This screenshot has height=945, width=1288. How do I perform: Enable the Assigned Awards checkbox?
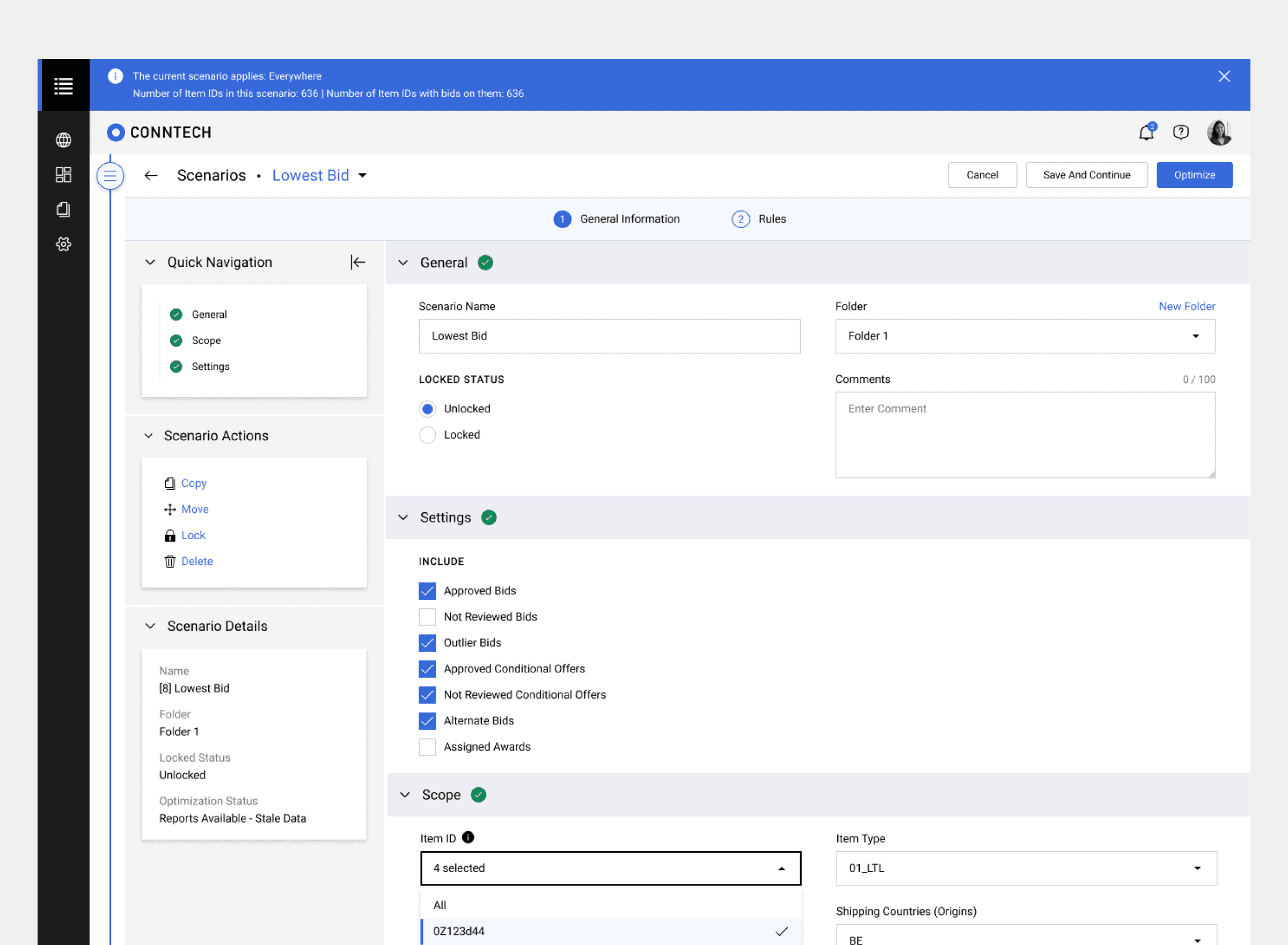(x=427, y=746)
